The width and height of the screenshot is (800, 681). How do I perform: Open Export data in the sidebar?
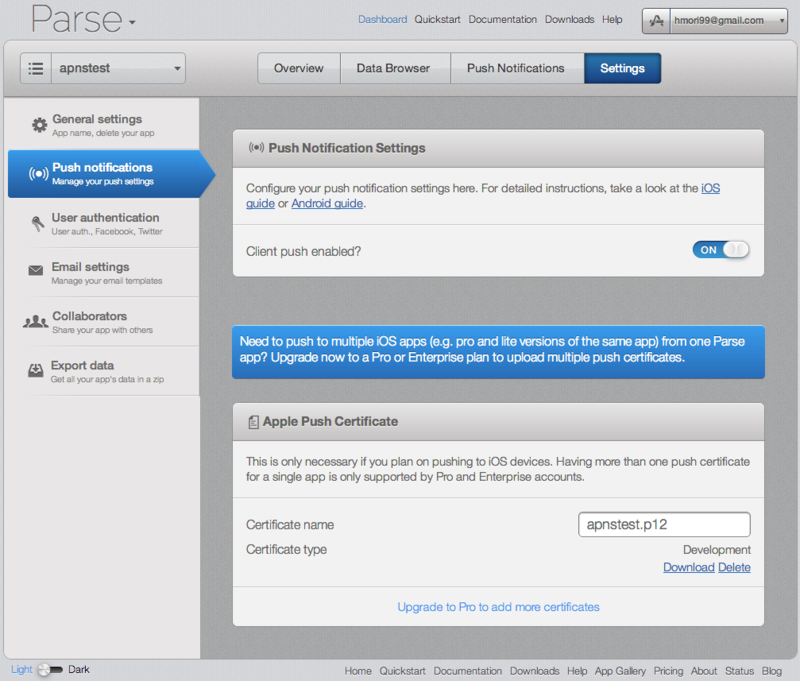[x=104, y=371]
